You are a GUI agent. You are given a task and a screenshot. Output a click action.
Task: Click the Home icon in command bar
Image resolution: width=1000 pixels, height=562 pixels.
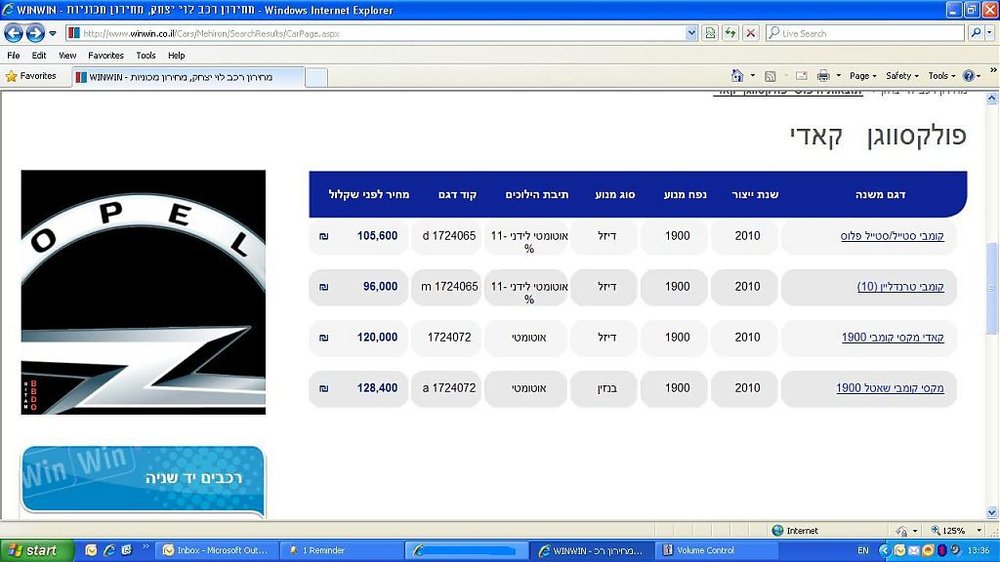[737, 76]
